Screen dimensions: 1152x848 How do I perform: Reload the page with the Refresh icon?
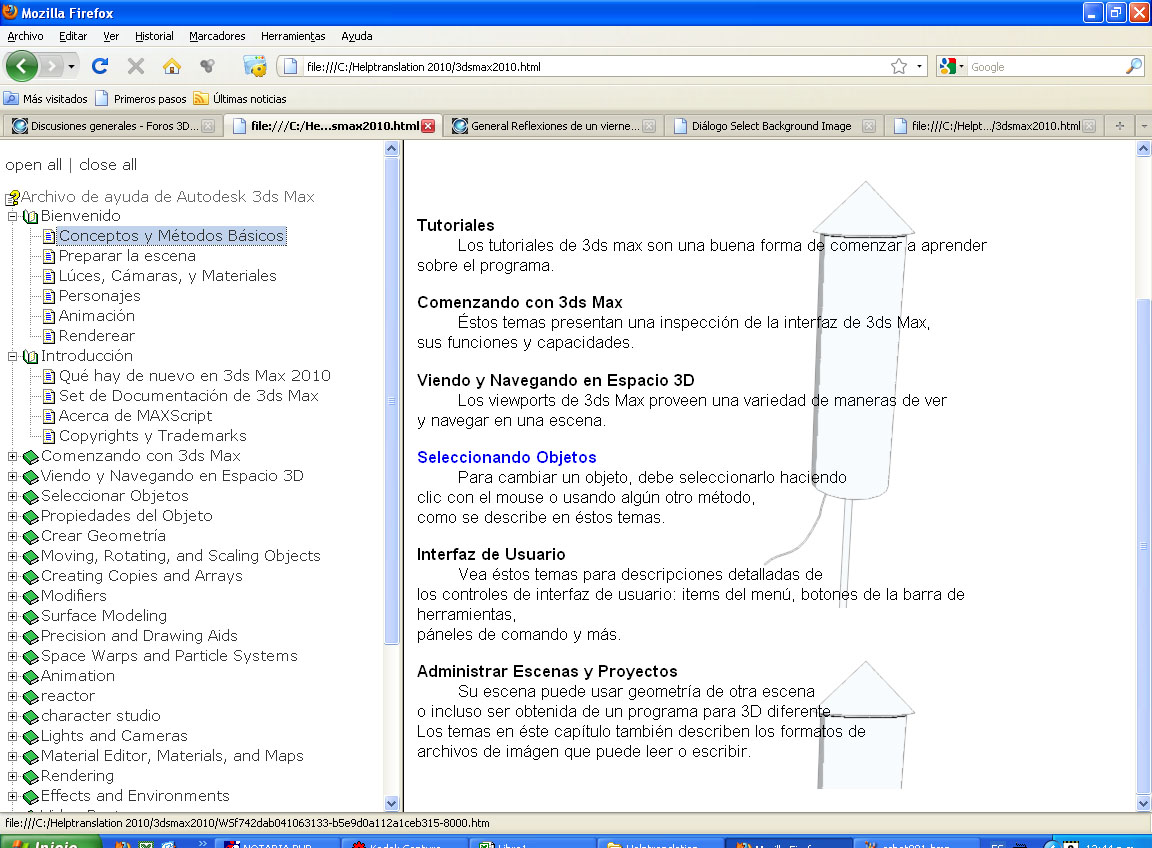[100, 66]
